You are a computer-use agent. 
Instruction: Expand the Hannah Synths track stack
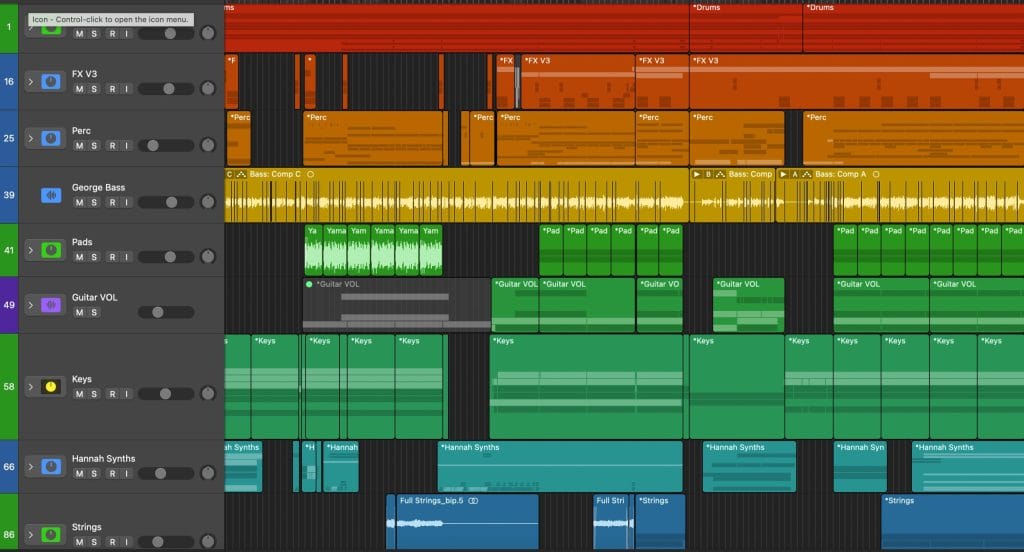(30, 467)
